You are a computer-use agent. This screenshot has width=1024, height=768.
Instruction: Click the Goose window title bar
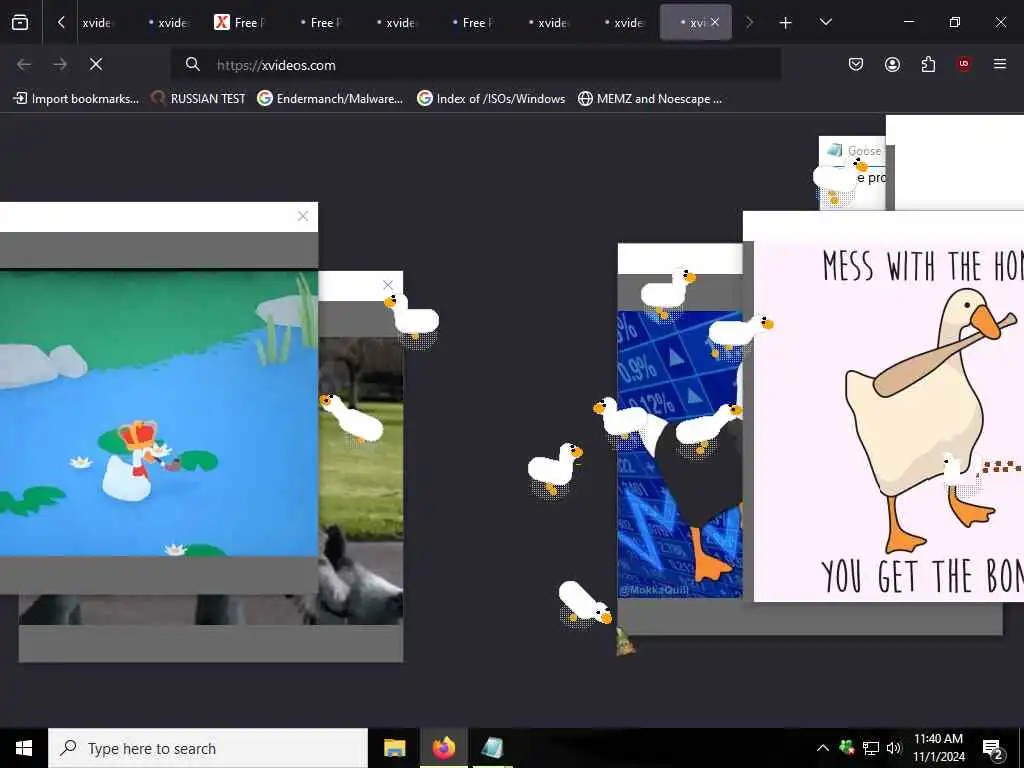852,151
